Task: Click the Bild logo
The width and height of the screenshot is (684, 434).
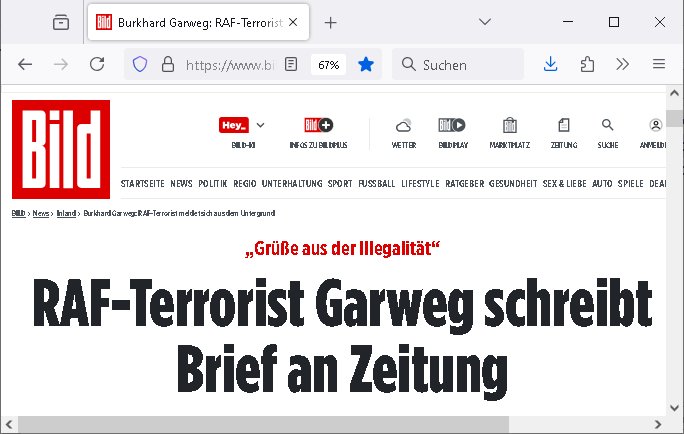Action: (x=61, y=149)
